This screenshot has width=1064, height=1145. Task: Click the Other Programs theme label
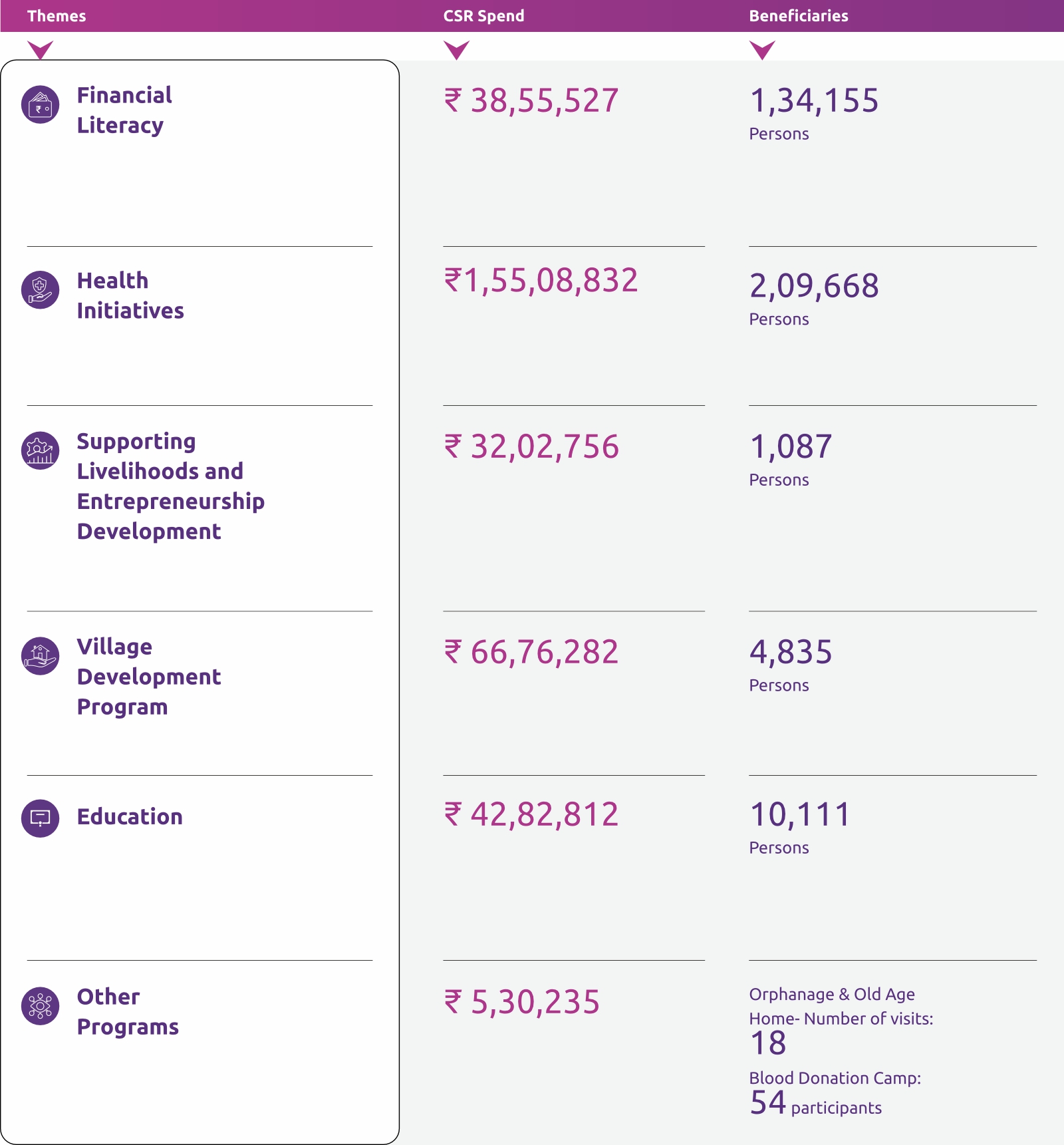coord(128,1012)
